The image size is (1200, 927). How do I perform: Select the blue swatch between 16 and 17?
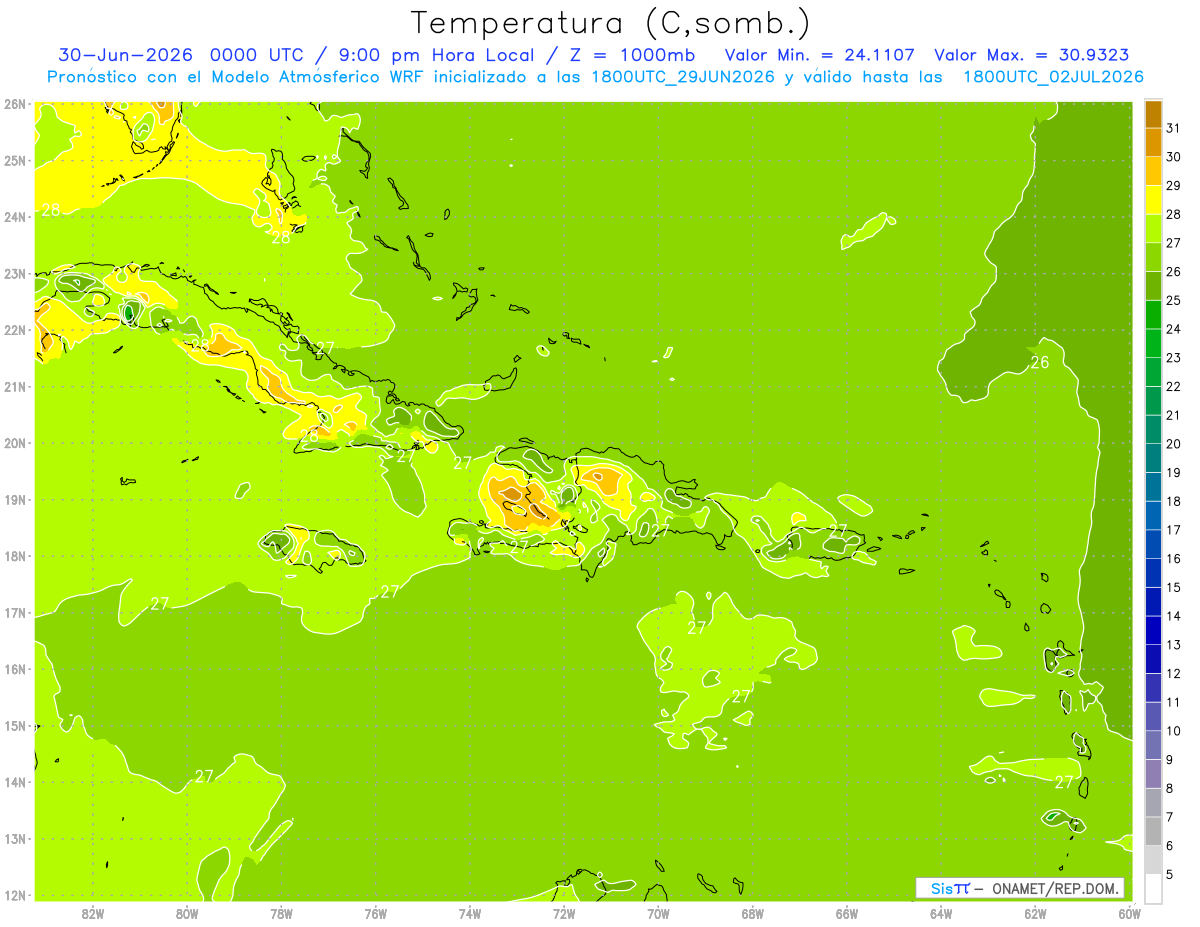tap(1153, 544)
